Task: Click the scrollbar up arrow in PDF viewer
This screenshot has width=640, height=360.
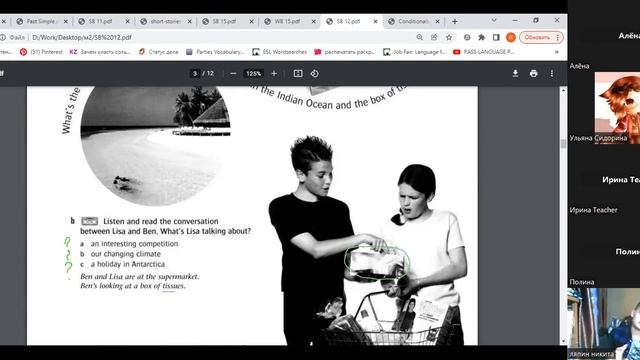Action: [x=563, y=90]
